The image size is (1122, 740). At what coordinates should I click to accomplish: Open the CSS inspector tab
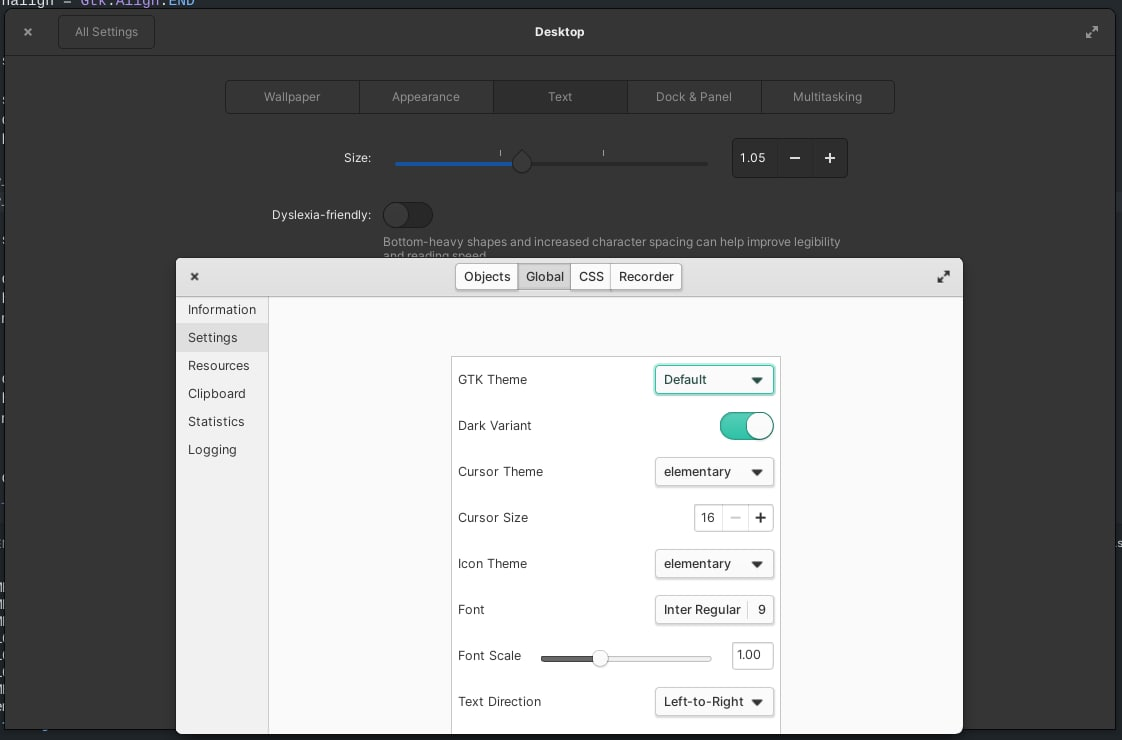coord(591,277)
